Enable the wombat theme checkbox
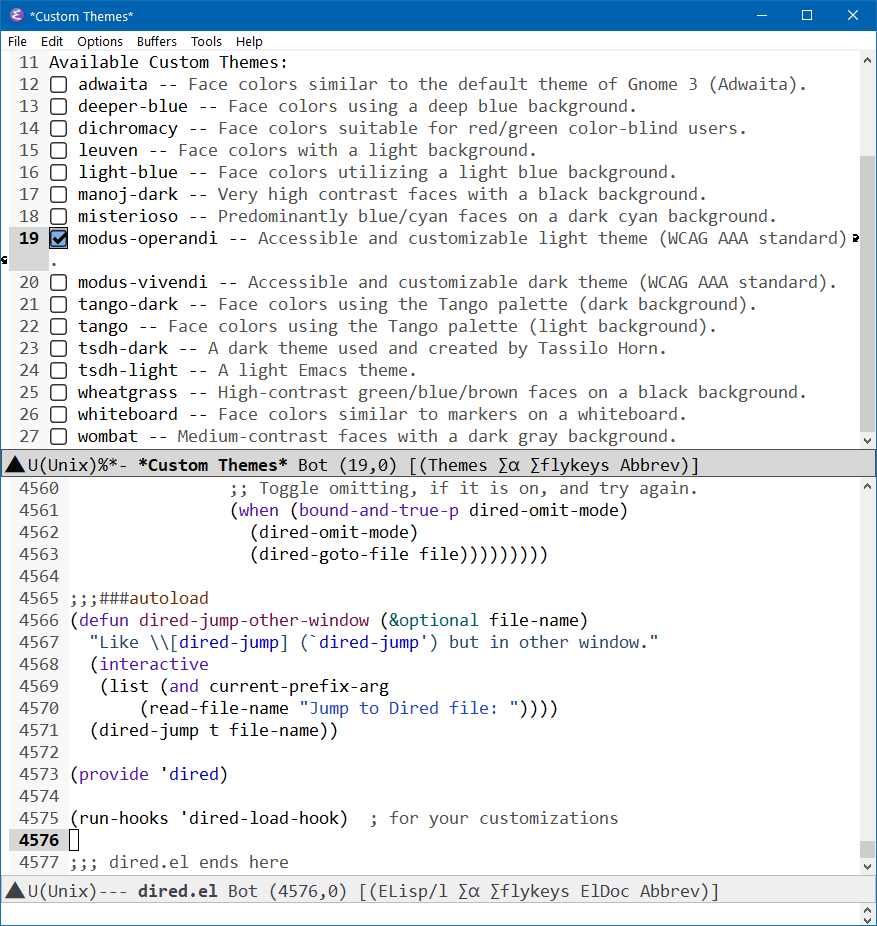The image size is (877, 926). click(x=58, y=436)
